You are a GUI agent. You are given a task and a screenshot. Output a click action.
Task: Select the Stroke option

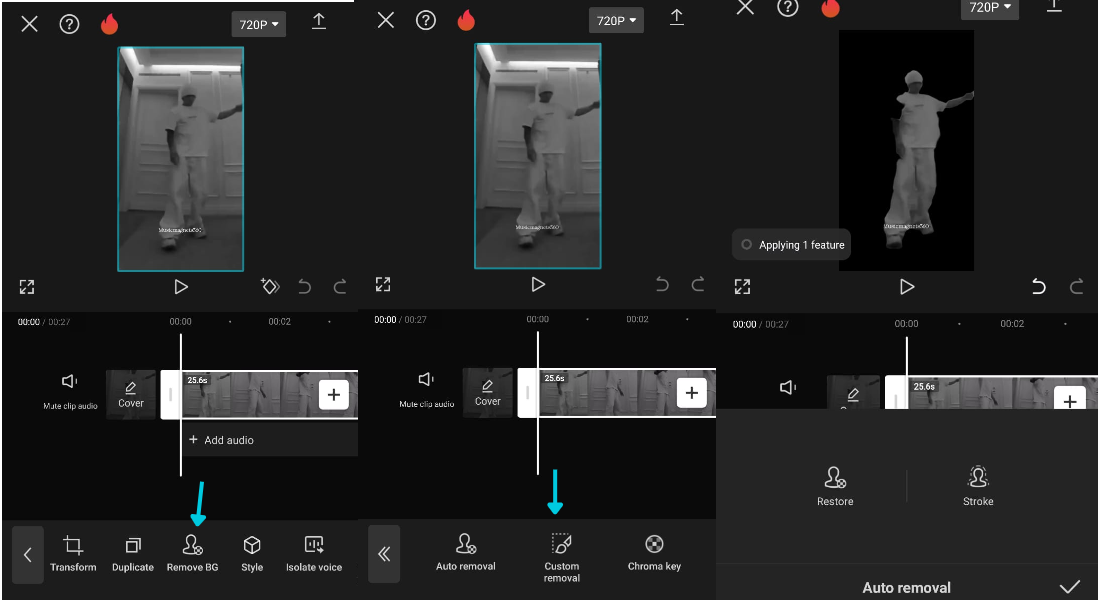[977, 485]
